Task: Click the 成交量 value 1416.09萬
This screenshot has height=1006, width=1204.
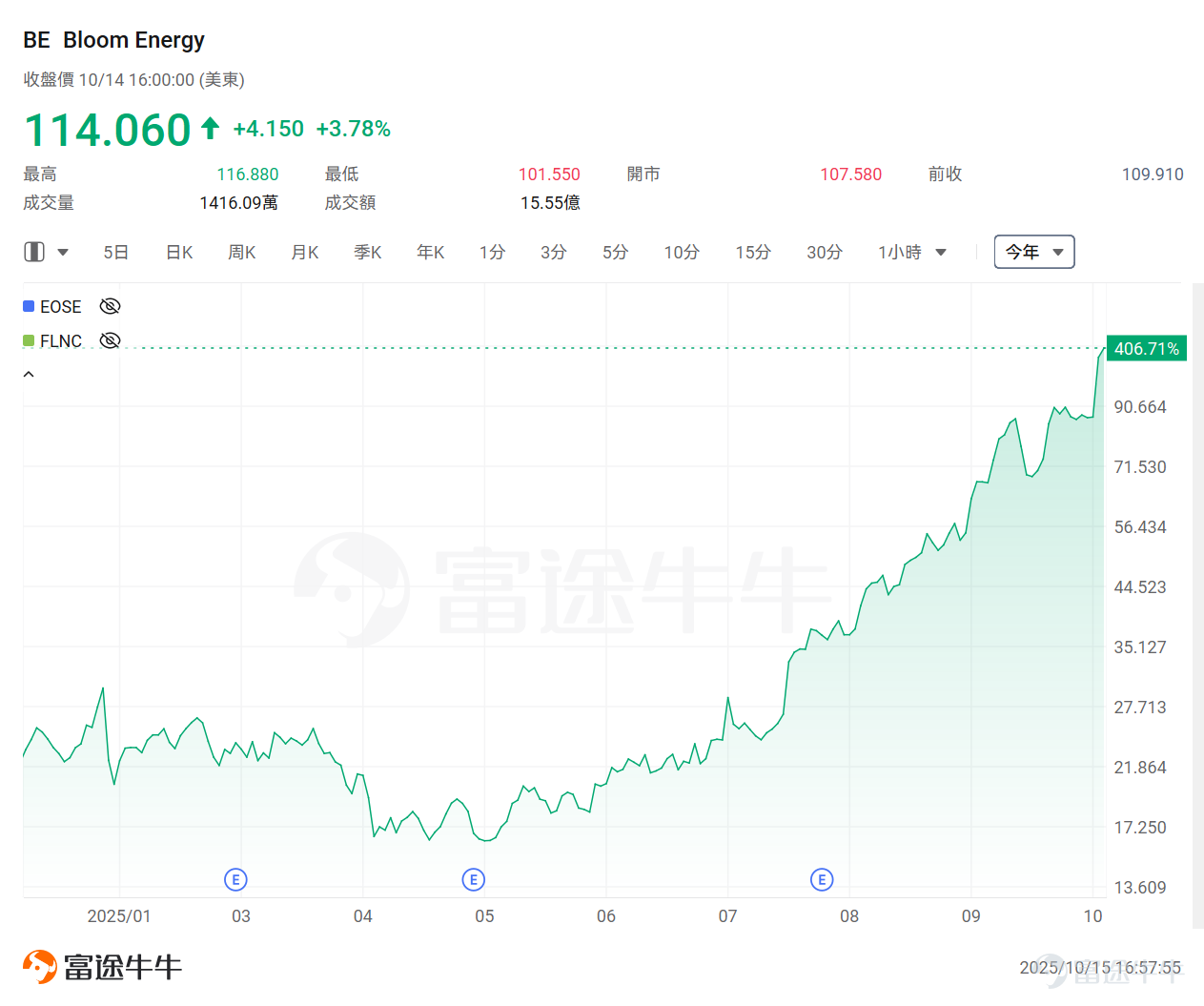Action: [239, 202]
